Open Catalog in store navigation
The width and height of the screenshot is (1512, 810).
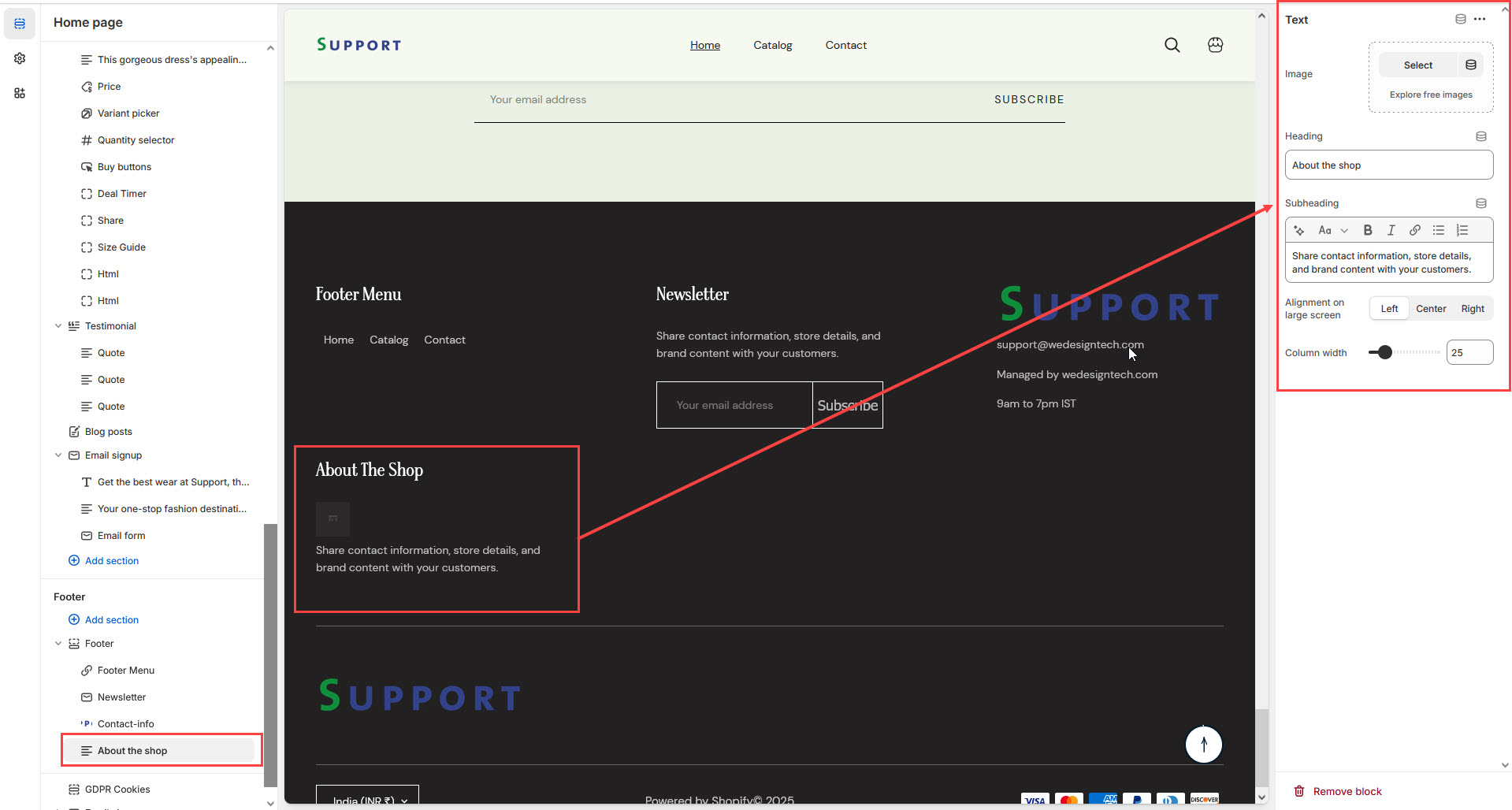coord(772,46)
